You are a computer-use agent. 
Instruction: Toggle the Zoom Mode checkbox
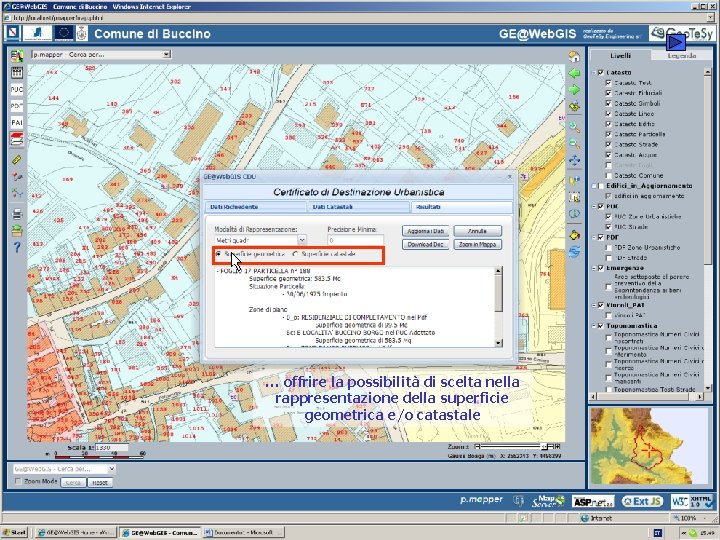click(x=18, y=481)
